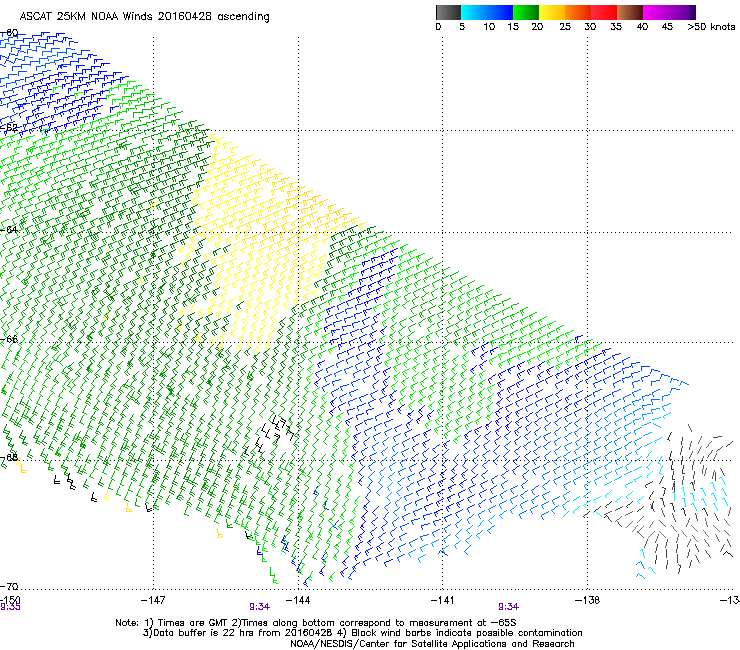Click the 'Data buffer is 22 hrs' note line
Image resolution: width=740 pixels, height=650 pixels.
[x=362, y=633]
